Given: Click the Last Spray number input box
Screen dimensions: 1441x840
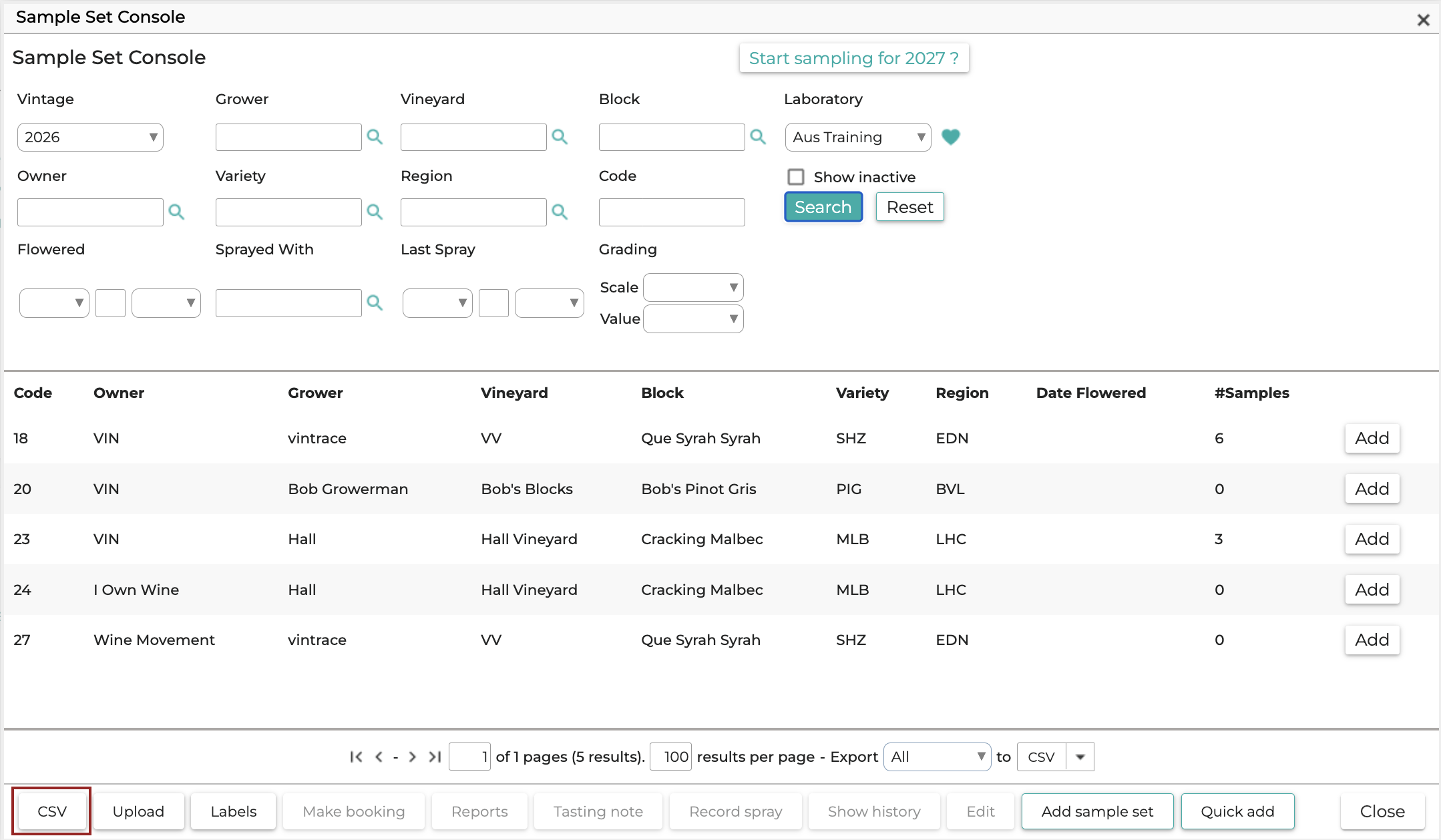Looking at the screenshot, I should click(493, 302).
